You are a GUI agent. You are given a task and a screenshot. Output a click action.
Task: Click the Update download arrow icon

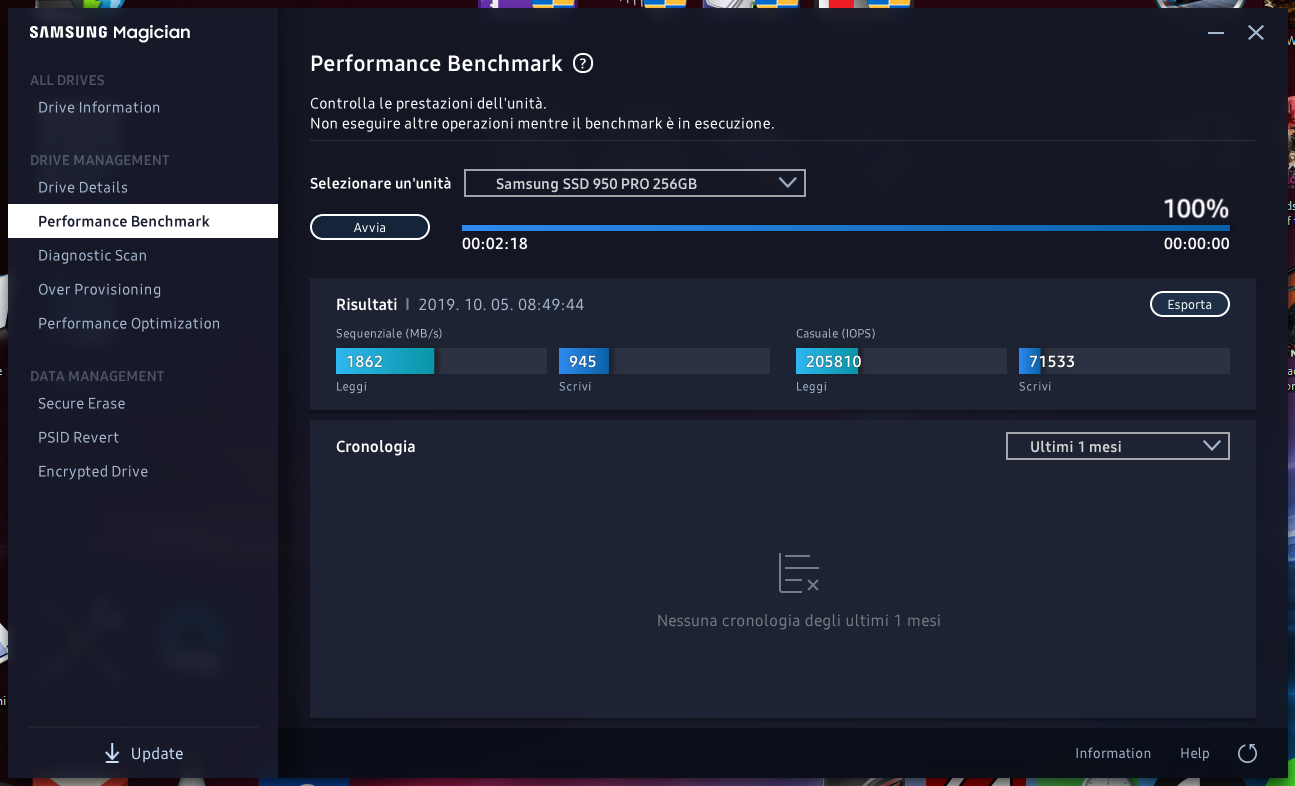112,754
